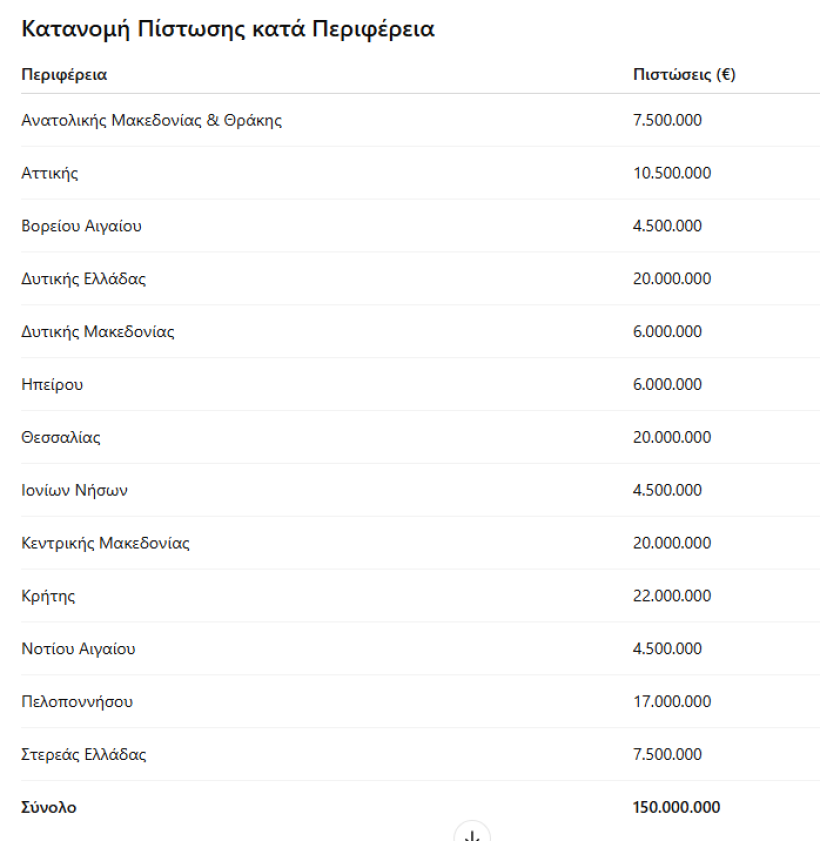Select the Περιφέρεια column header
This screenshot has height=841, width=820.
[64, 75]
